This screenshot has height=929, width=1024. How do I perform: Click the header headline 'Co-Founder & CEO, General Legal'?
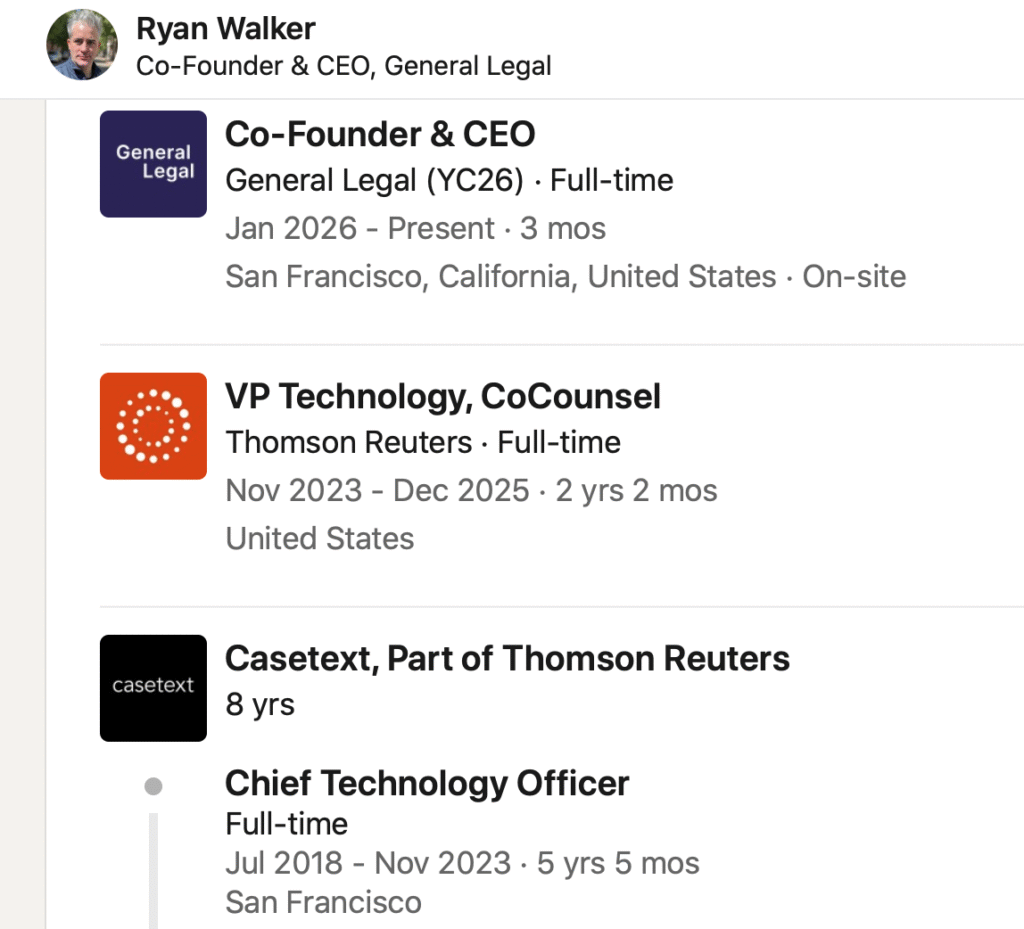[x=343, y=67]
